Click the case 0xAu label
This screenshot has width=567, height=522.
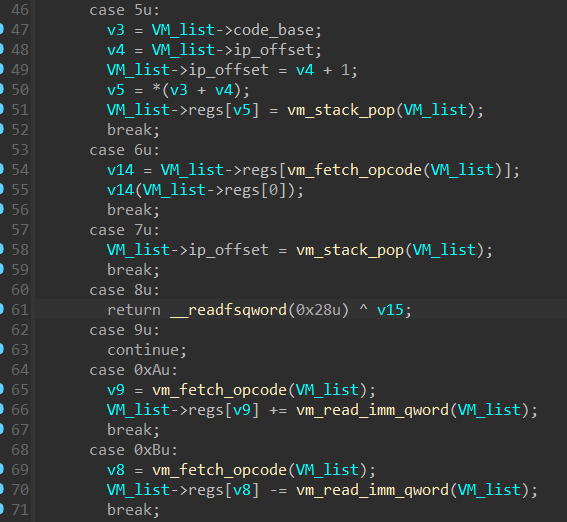[133, 370]
